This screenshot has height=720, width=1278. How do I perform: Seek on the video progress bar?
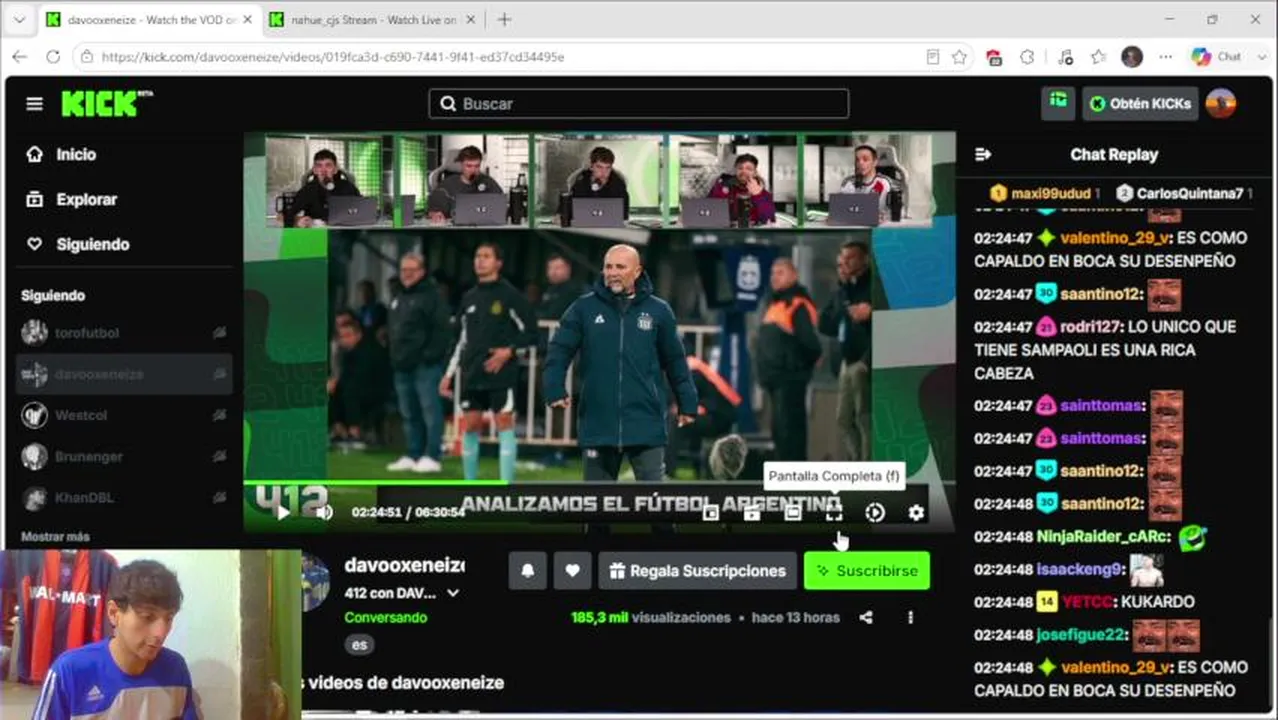pyautogui.click(x=599, y=483)
